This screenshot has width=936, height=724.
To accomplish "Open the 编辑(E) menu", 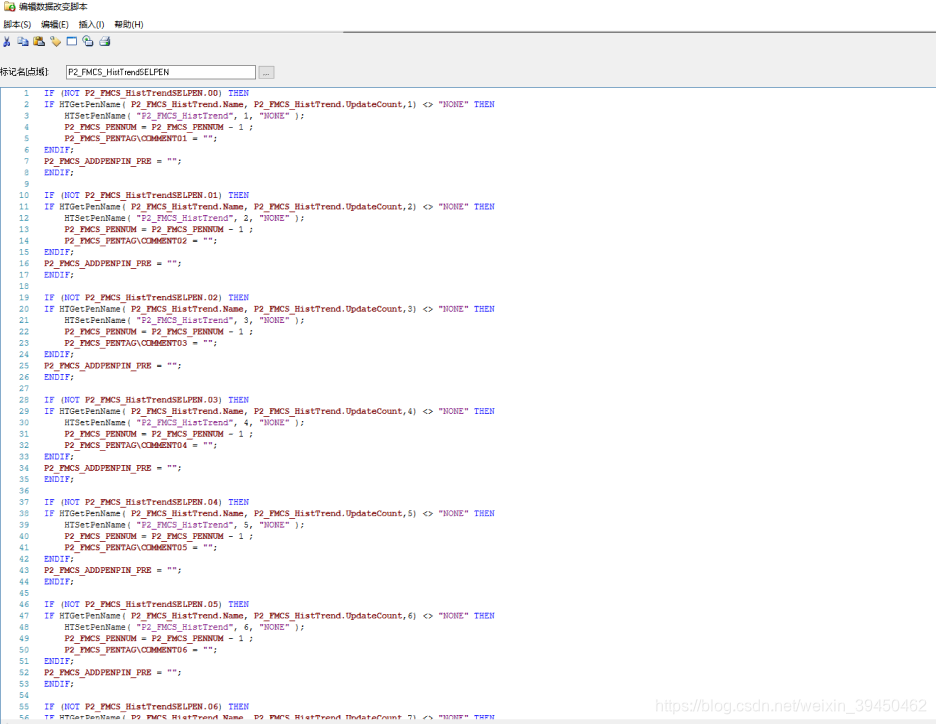I will (54, 24).
